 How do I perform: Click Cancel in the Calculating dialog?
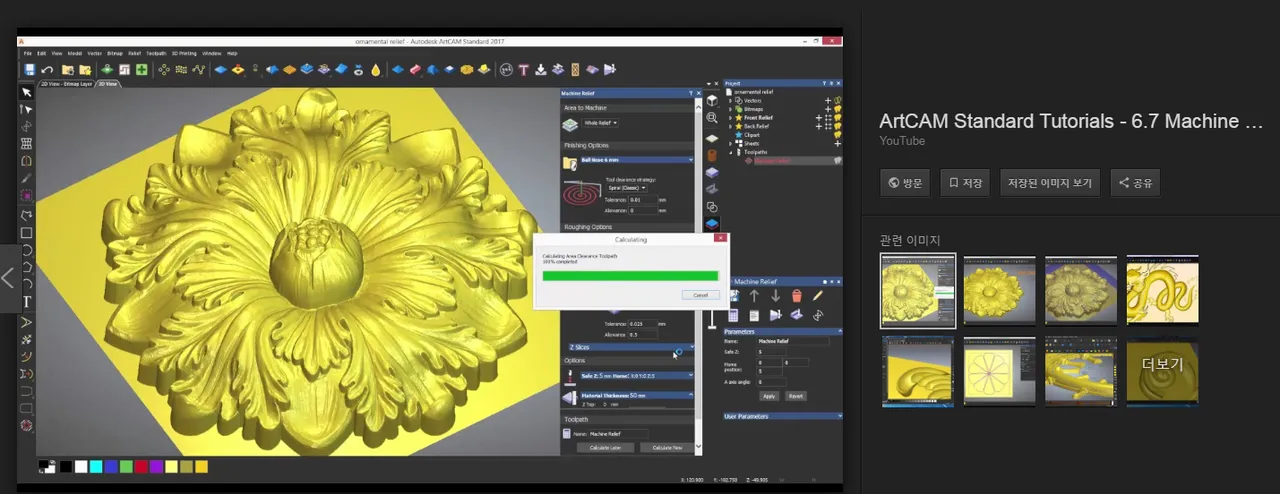700,295
